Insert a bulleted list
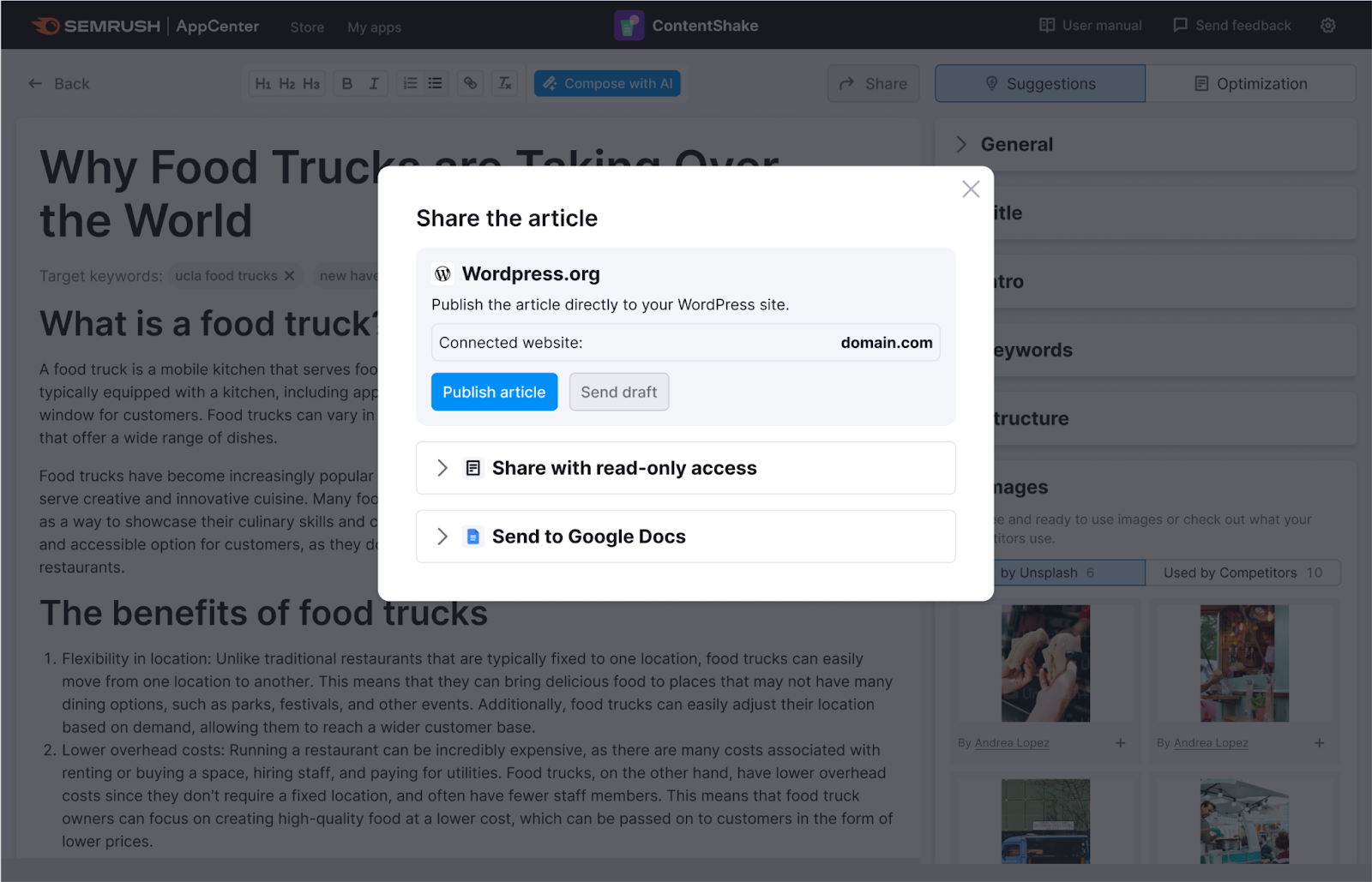The image size is (1372, 882). pos(436,84)
